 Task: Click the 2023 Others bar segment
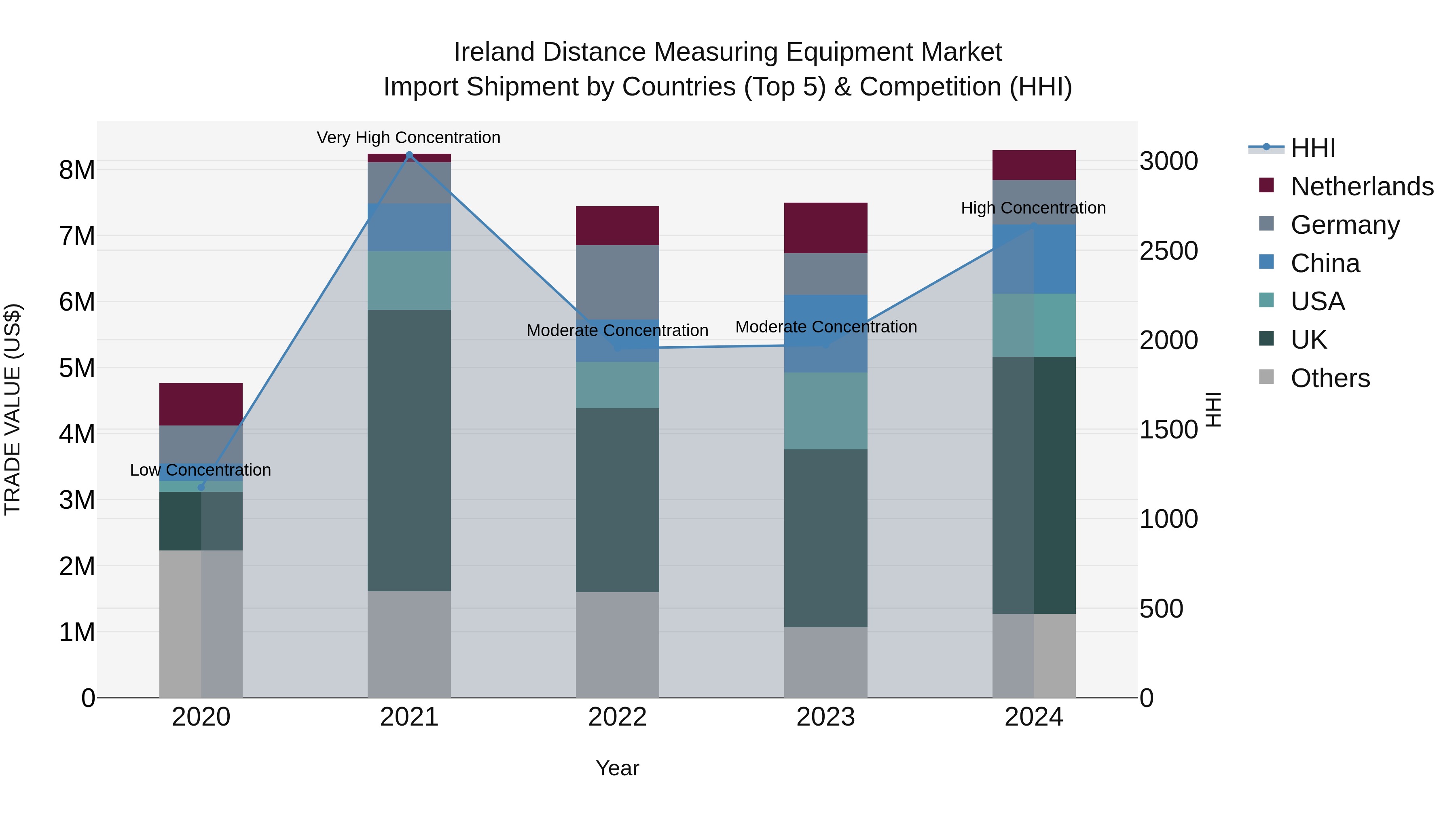(826, 662)
